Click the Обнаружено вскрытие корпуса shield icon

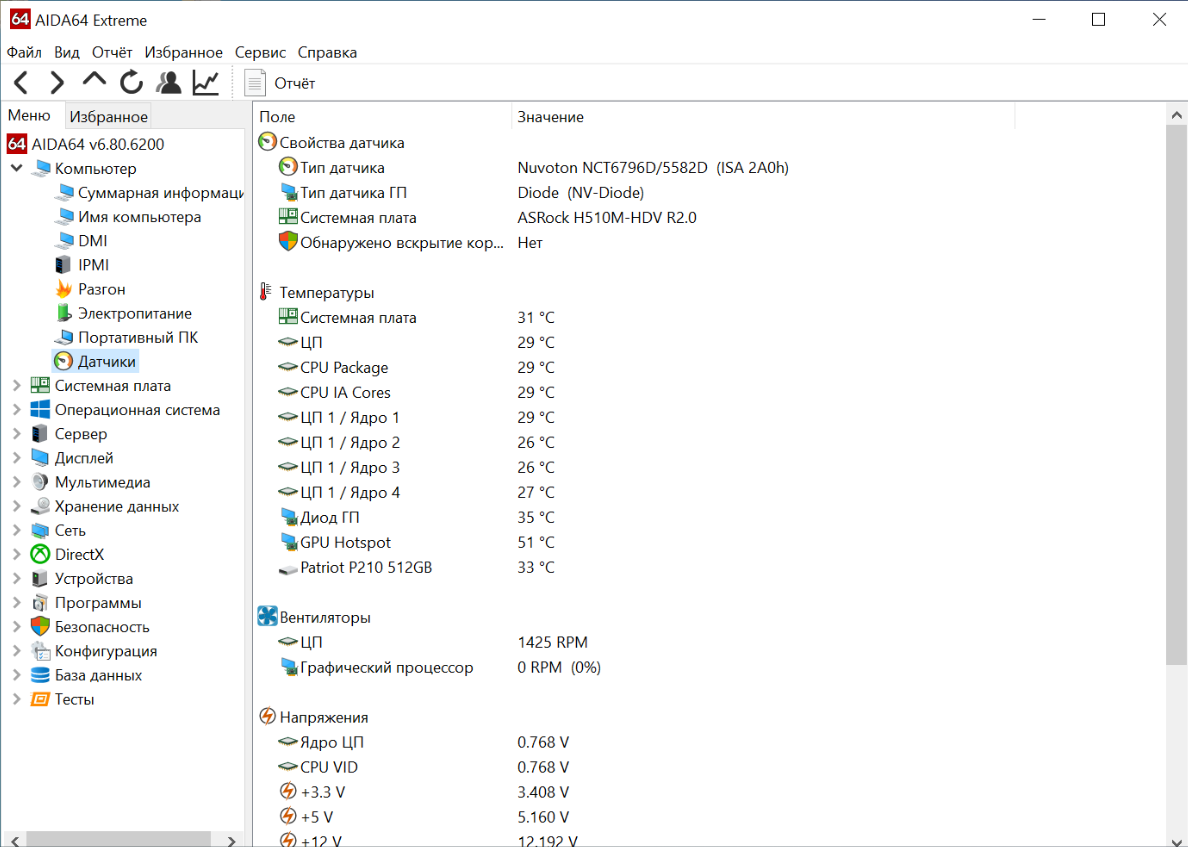pyautogui.click(x=288, y=242)
